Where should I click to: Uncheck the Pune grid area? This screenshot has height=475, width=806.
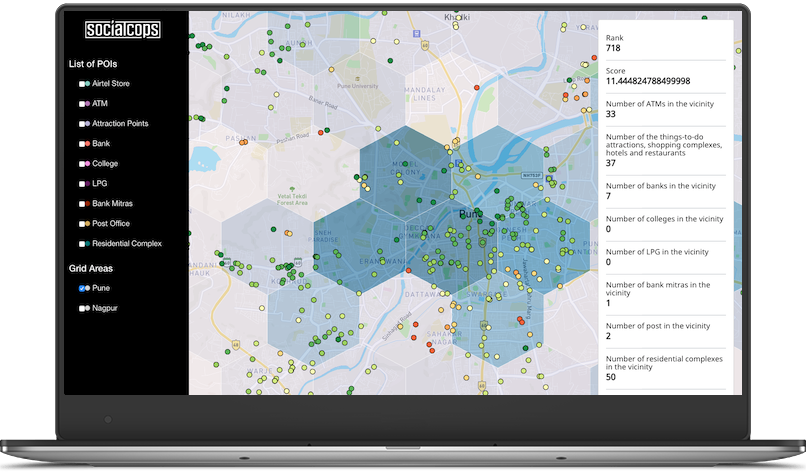point(81,288)
